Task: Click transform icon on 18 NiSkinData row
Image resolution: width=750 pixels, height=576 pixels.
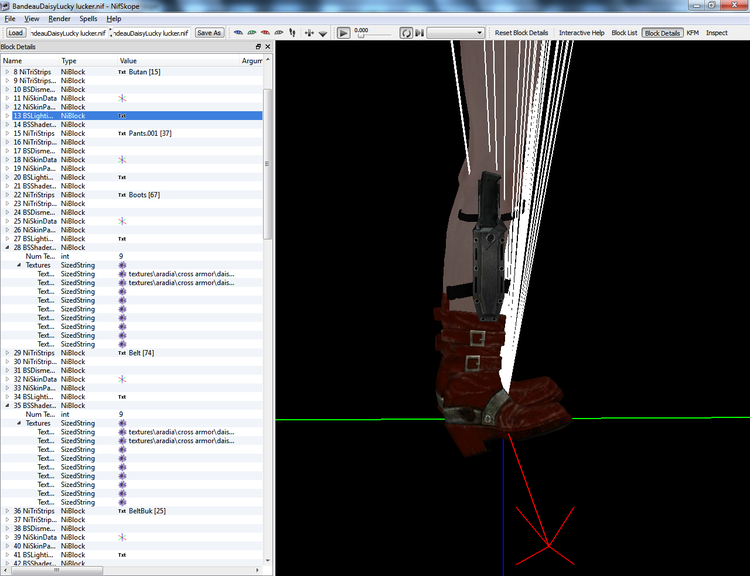Action: tap(122, 160)
